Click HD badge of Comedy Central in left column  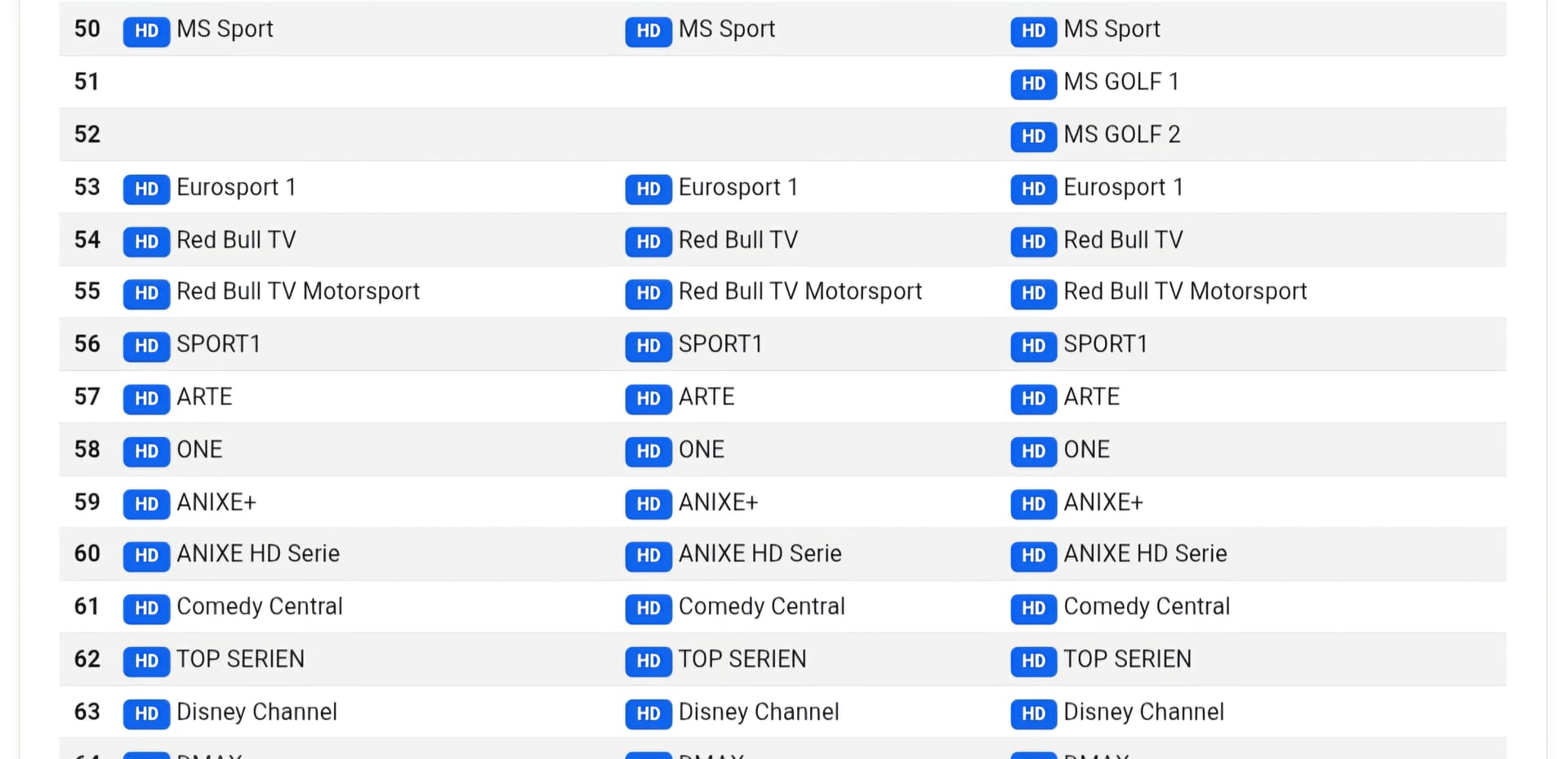click(146, 608)
